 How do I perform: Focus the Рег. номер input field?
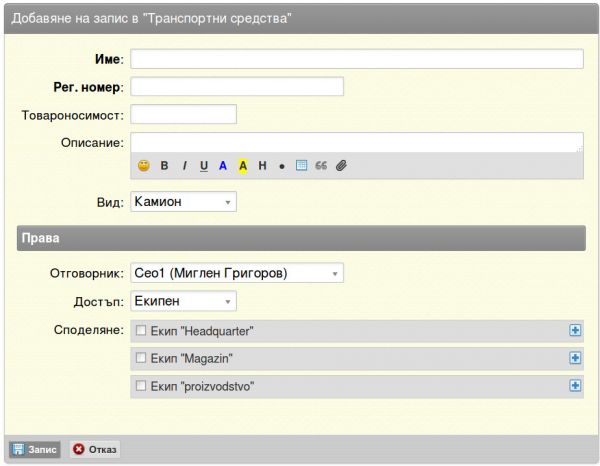[237, 86]
